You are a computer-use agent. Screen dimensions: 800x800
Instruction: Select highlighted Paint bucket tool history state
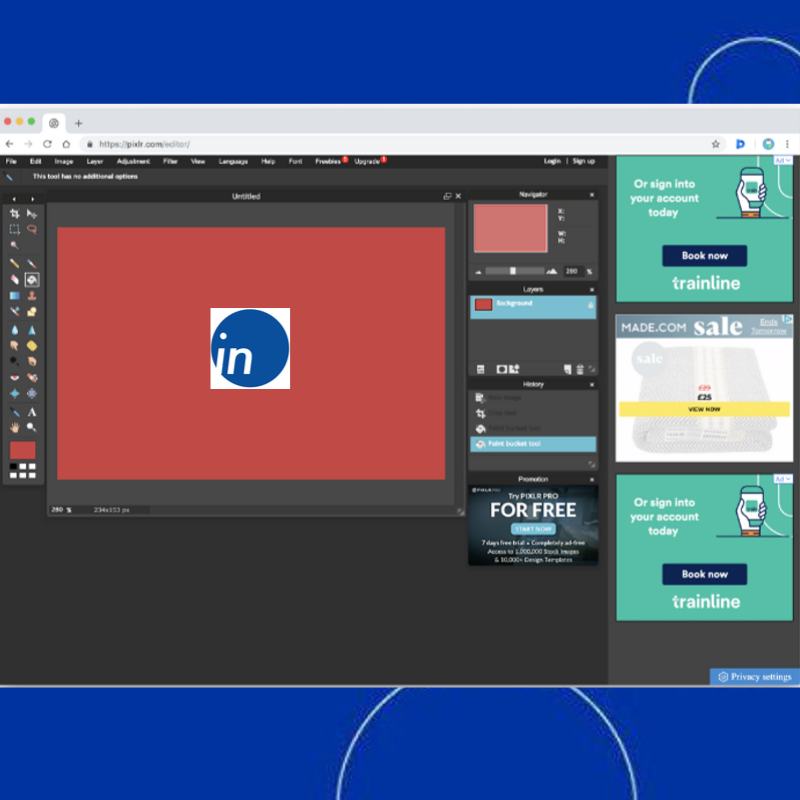[x=533, y=444]
